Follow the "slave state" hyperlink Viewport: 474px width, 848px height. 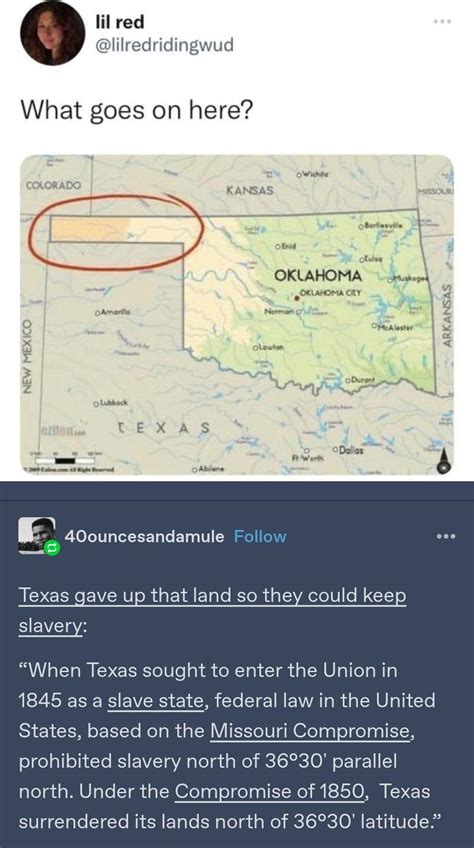point(155,701)
